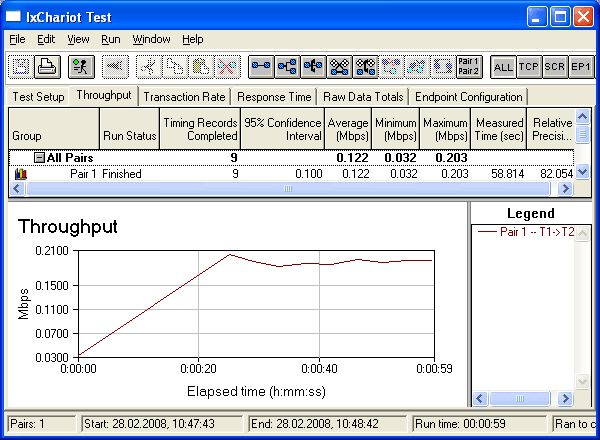Click the Save toolbar icon
This screenshot has width=600, height=440.
(x=21, y=67)
